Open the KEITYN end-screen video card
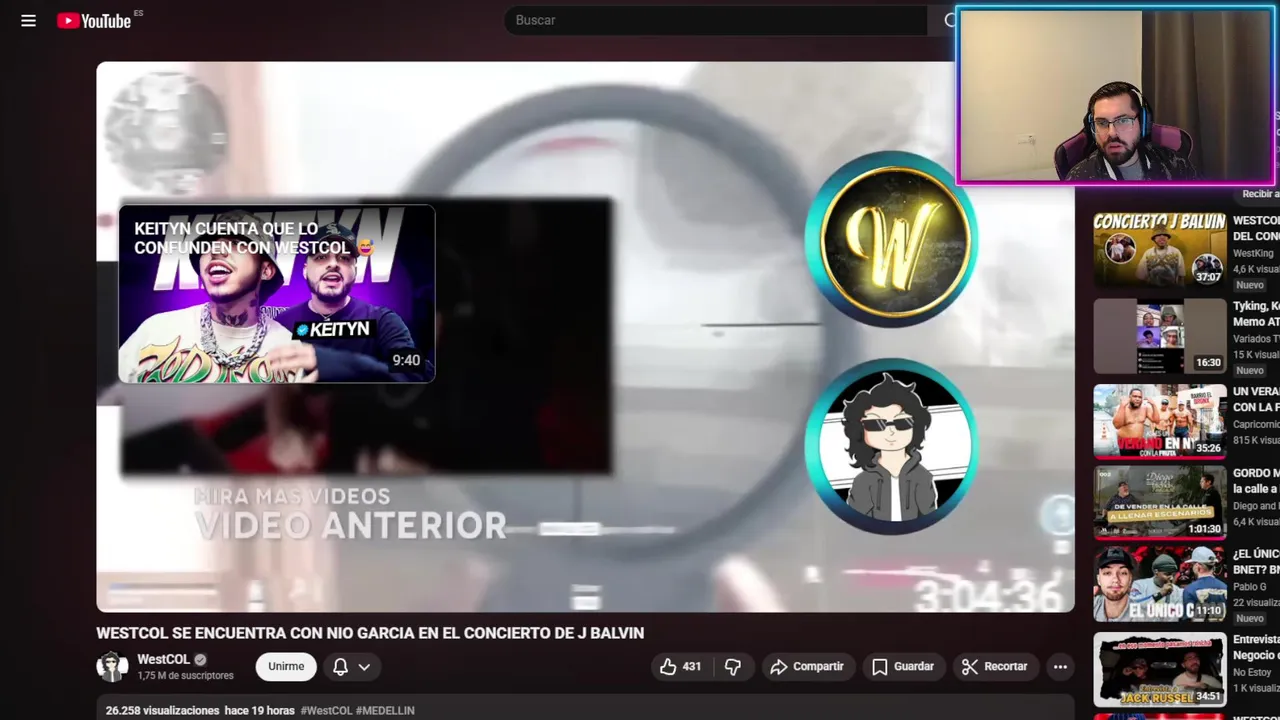The width and height of the screenshot is (1280, 720). click(x=277, y=294)
